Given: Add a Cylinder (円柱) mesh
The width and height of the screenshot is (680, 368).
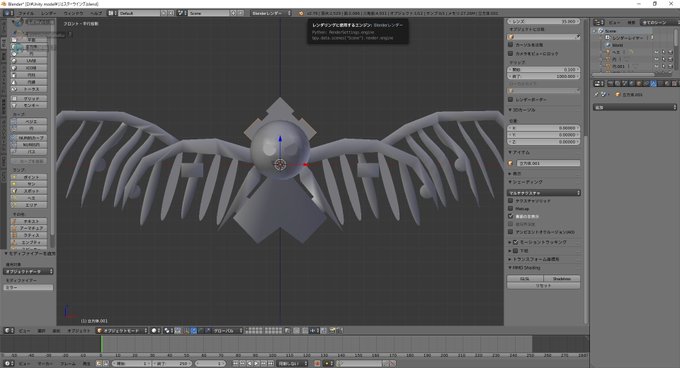Looking at the screenshot, I should point(29,75).
